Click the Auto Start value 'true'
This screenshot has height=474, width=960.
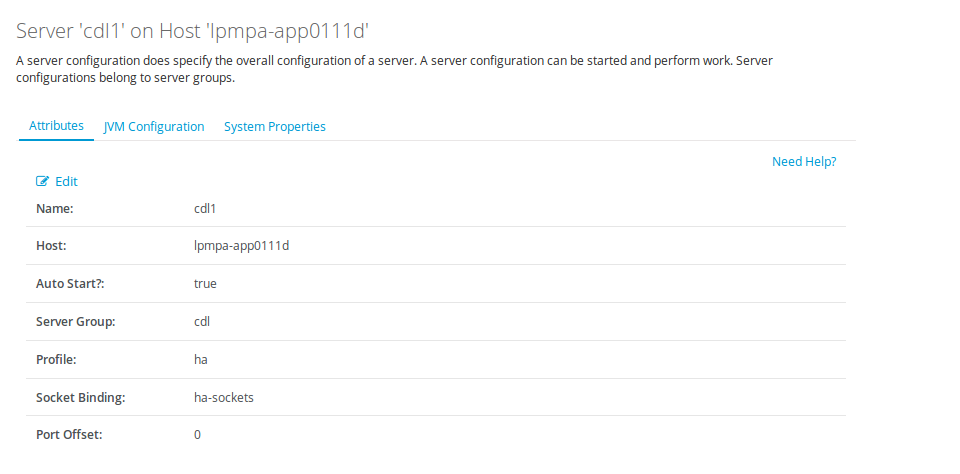tap(205, 284)
